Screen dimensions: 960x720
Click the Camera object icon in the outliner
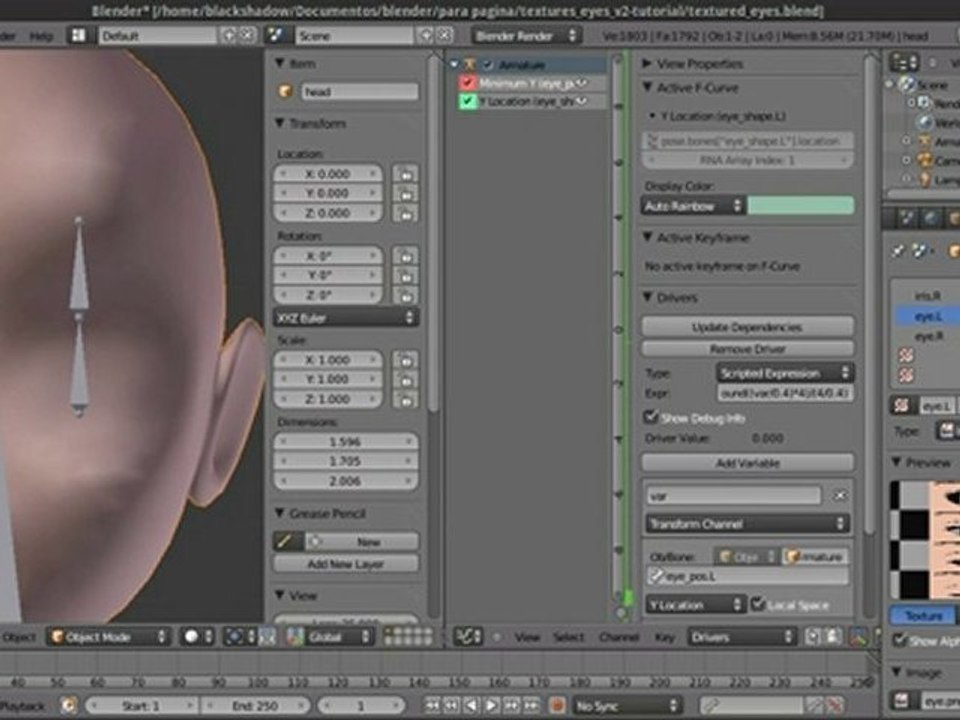pos(924,160)
